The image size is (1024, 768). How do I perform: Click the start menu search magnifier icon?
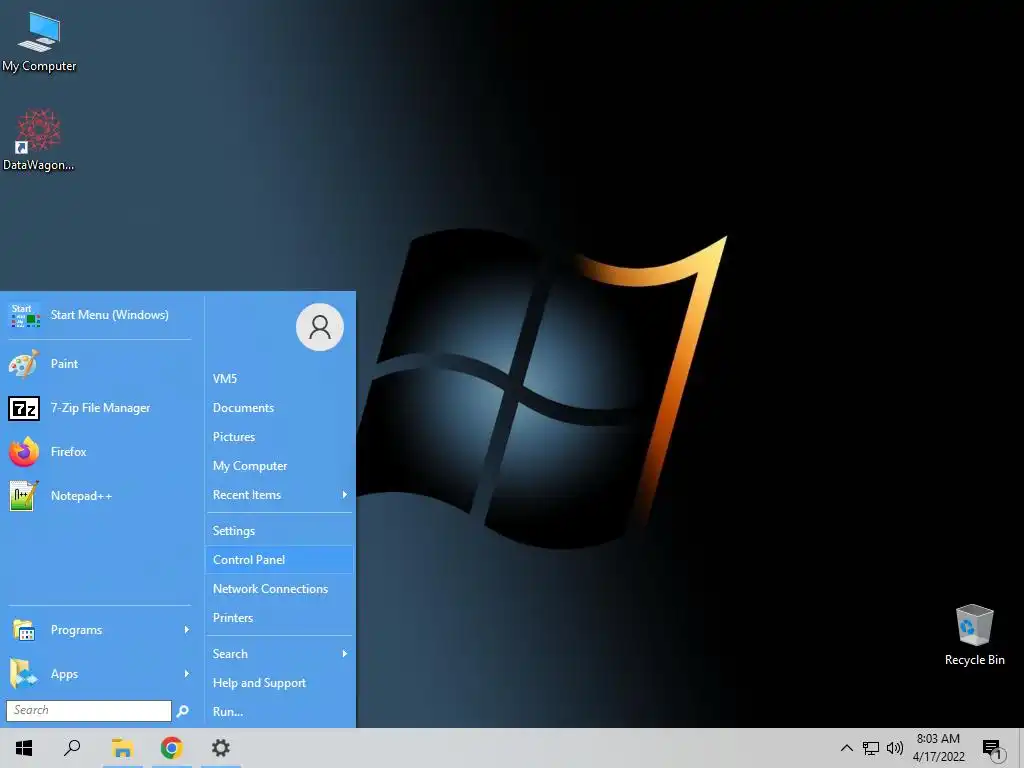183,711
